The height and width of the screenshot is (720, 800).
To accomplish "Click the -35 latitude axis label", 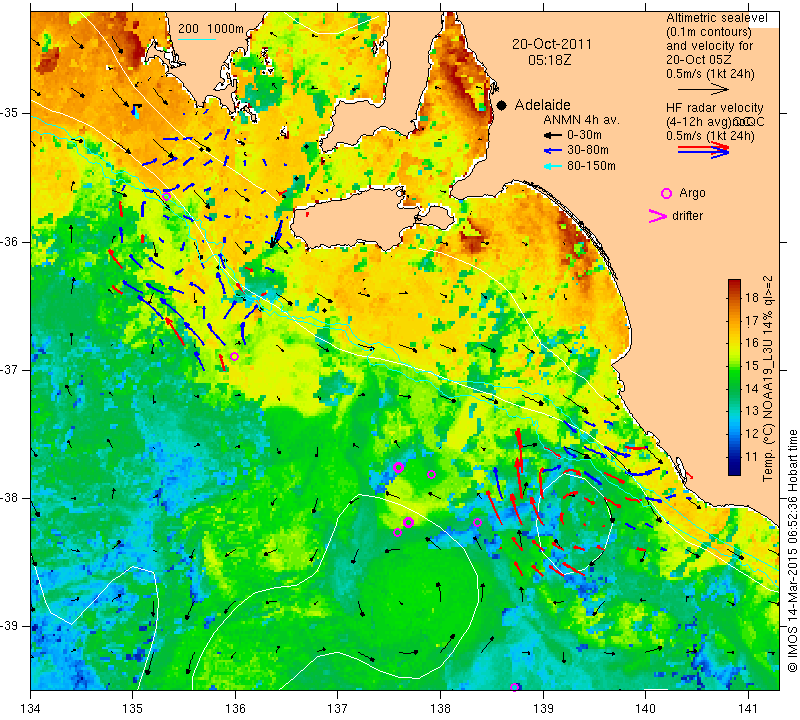I will tap(10, 113).
